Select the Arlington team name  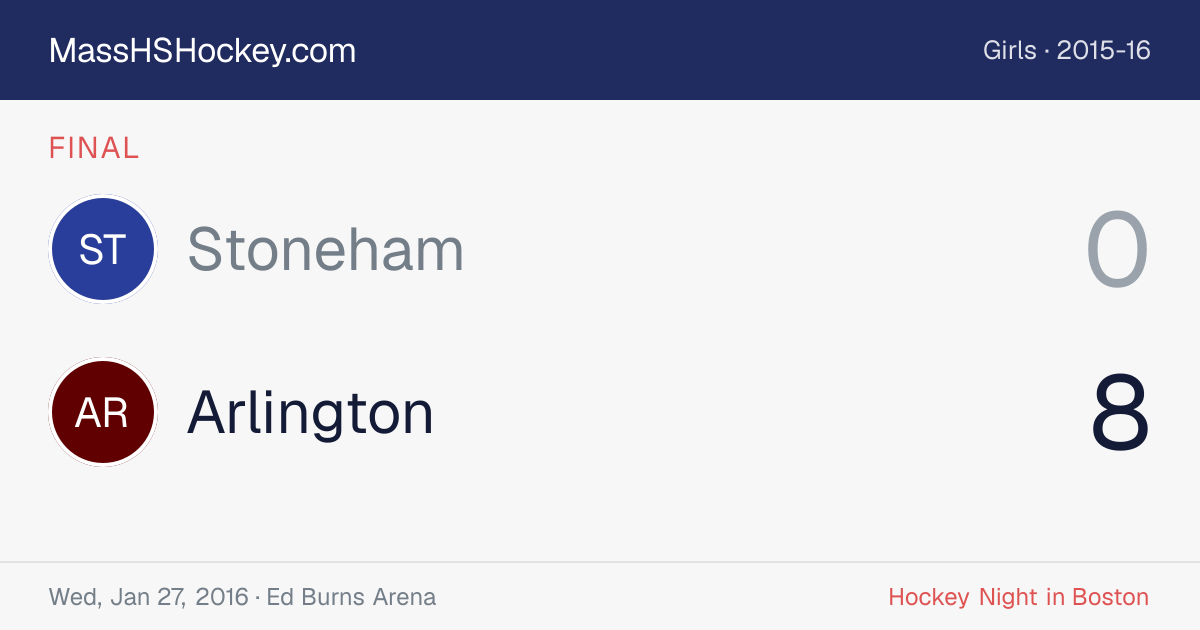pyautogui.click(x=311, y=412)
